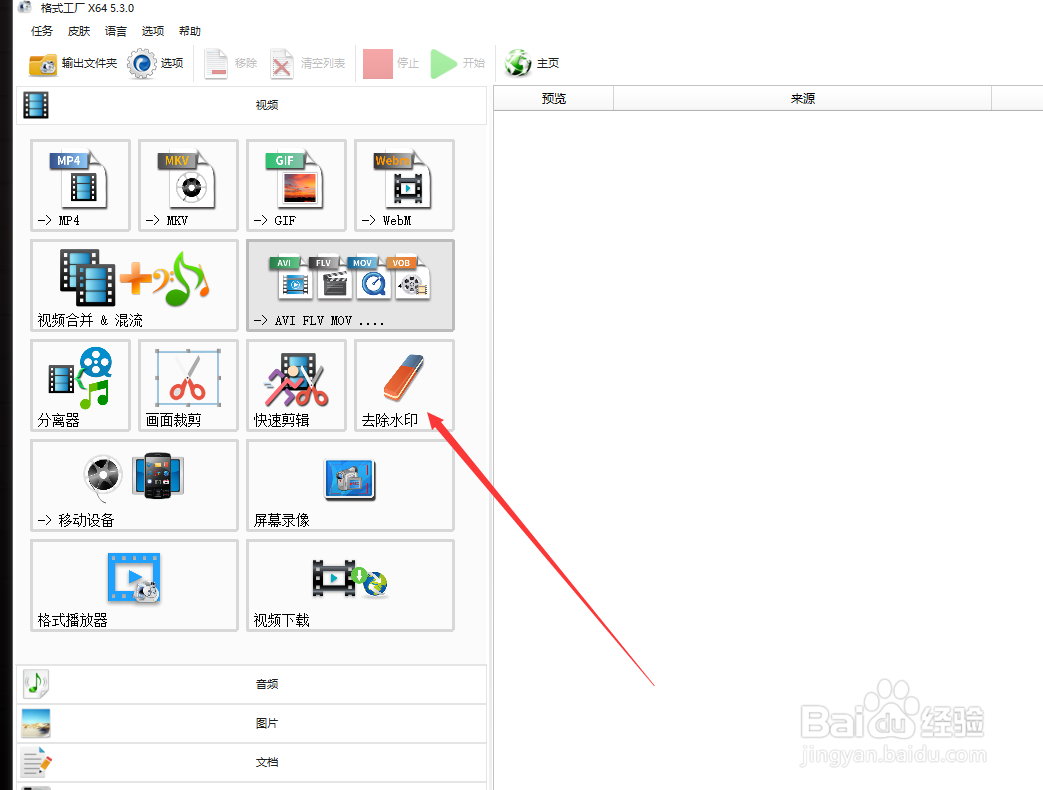Choose the GIF conversion option

click(296, 186)
